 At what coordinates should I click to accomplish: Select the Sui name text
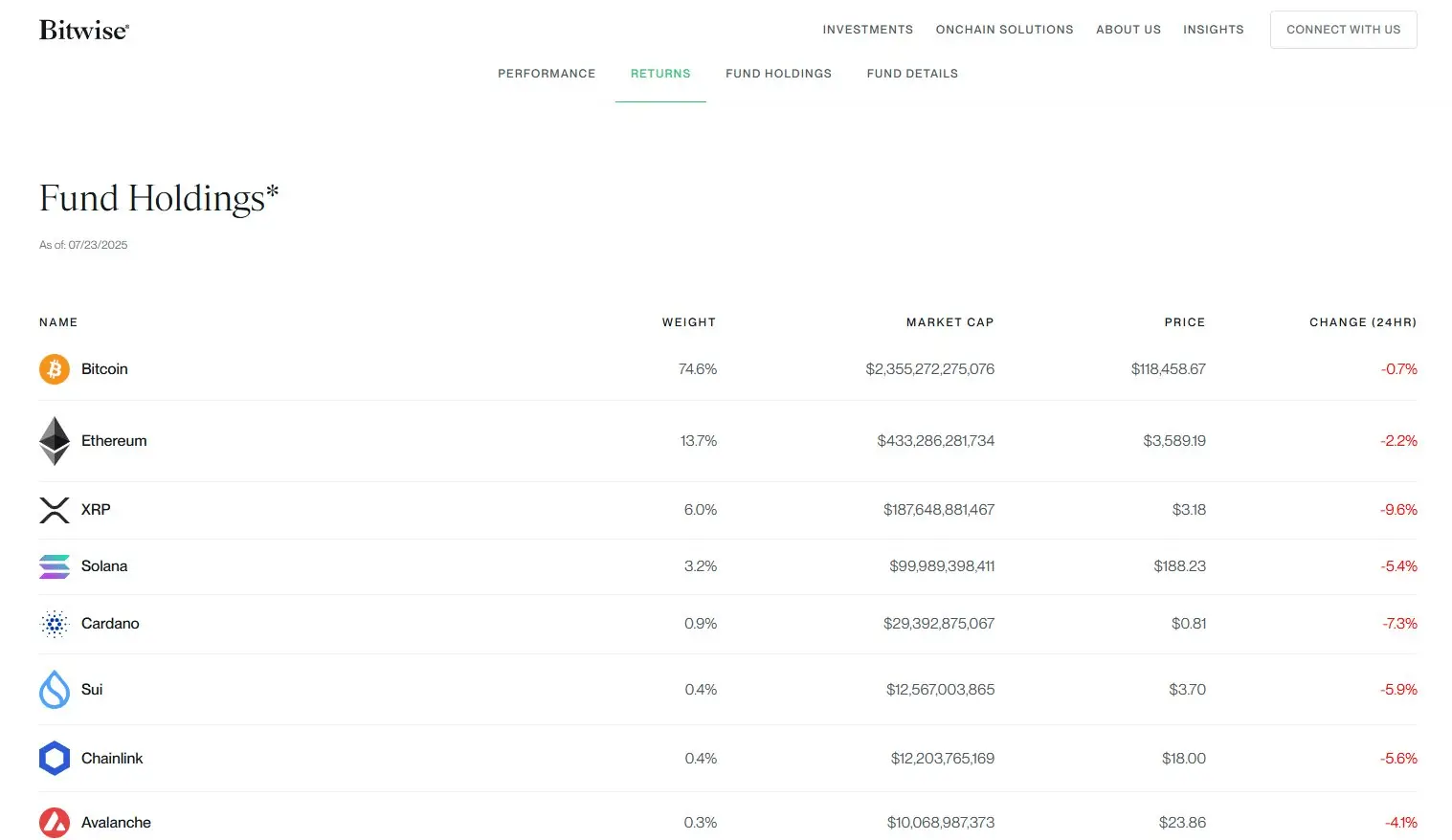pyautogui.click(x=92, y=690)
